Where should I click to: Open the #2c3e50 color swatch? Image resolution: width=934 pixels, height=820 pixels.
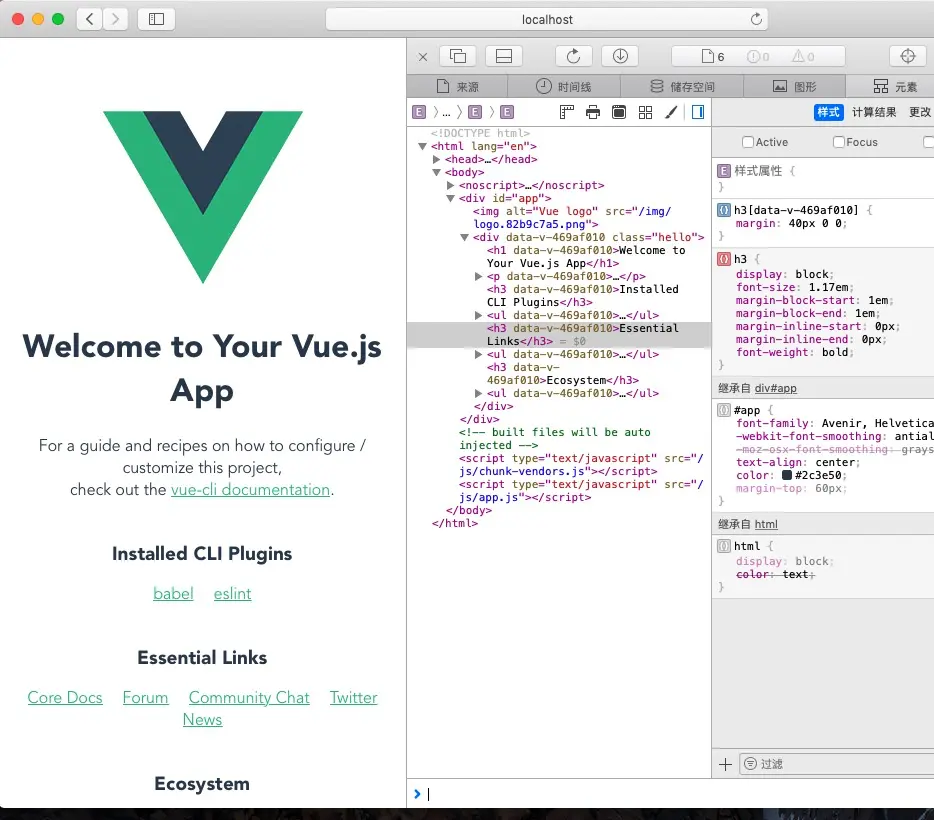tap(787, 475)
